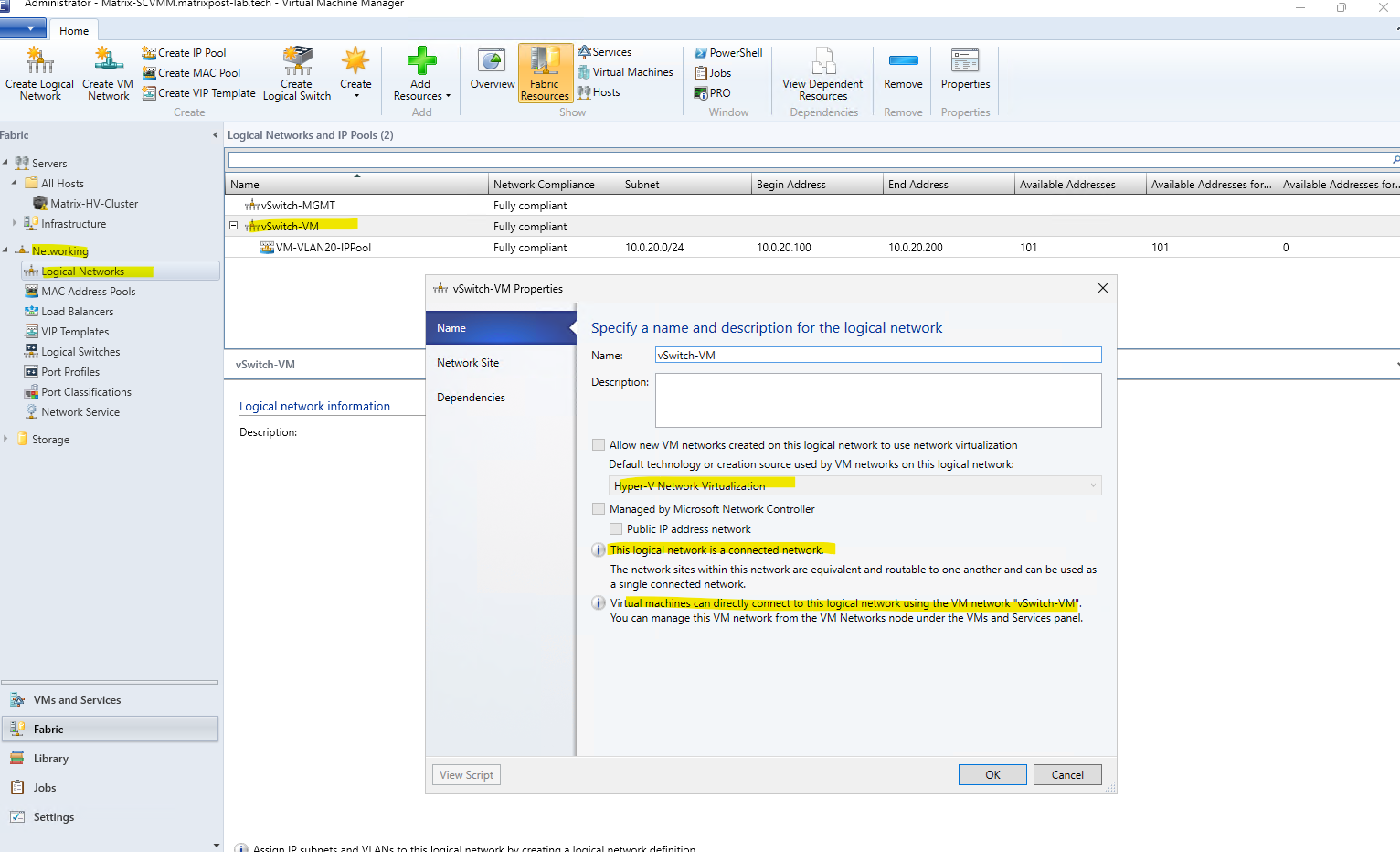Open the blue application menu dropdown
This screenshot has width=1400, height=852.
coord(23,28)
